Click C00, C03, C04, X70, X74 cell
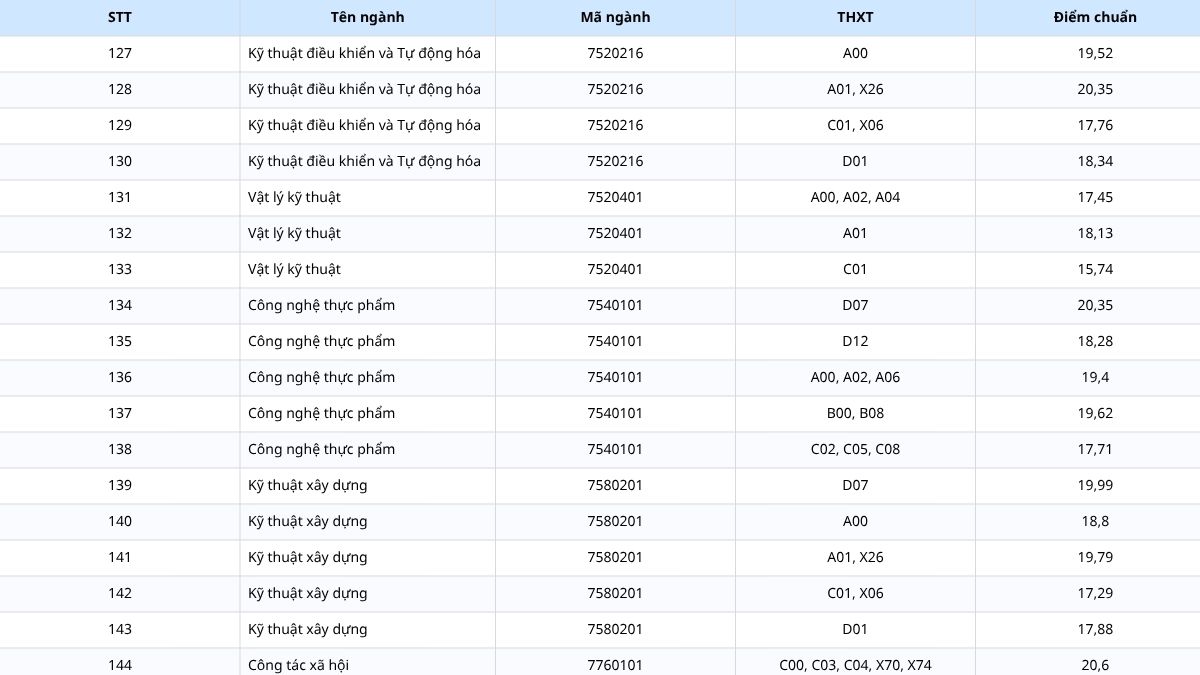This screenshot has width=1200, height=675. (855, 665)
